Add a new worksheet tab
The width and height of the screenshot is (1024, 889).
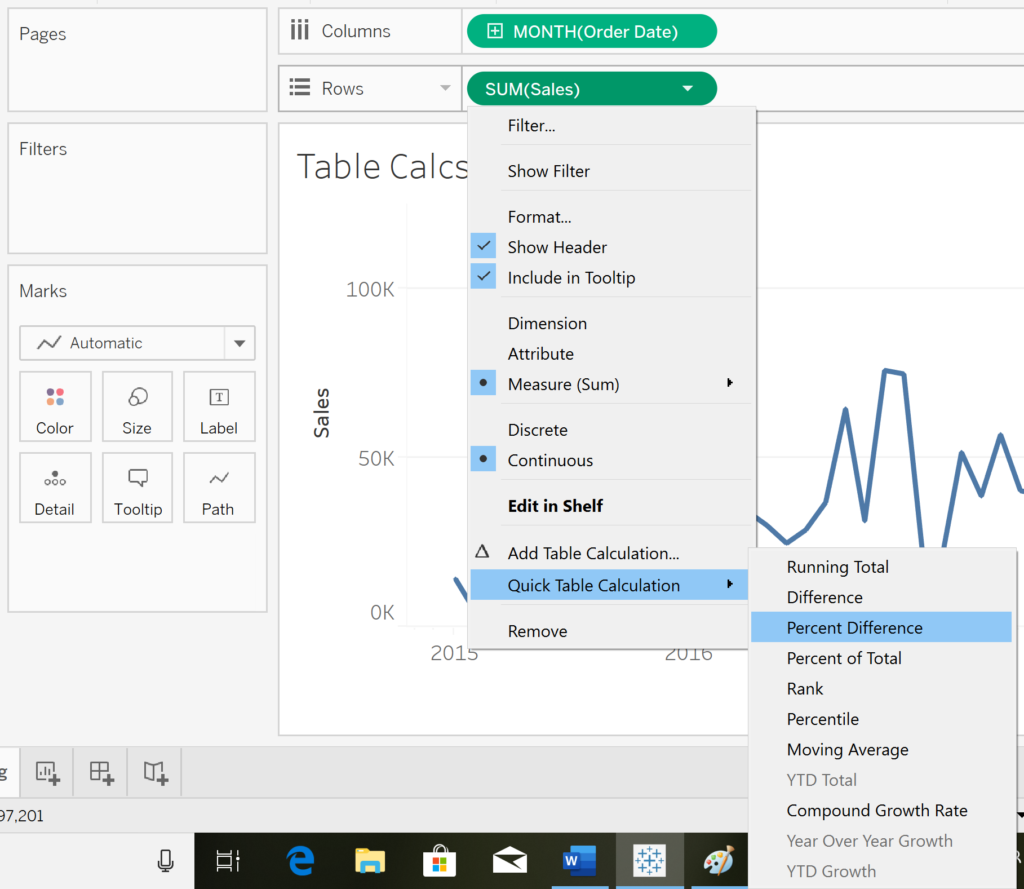coord(47,772)
